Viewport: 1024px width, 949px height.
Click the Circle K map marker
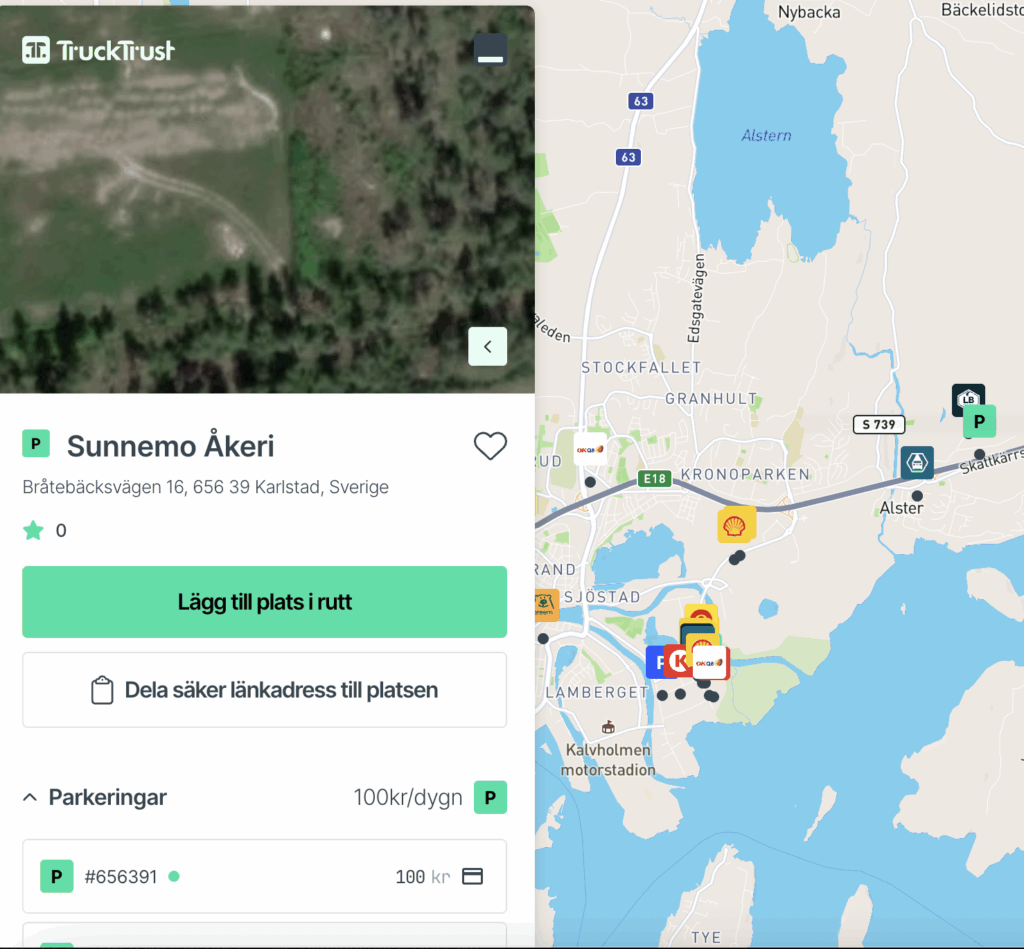pyautogui.click(x=677, y=661)
